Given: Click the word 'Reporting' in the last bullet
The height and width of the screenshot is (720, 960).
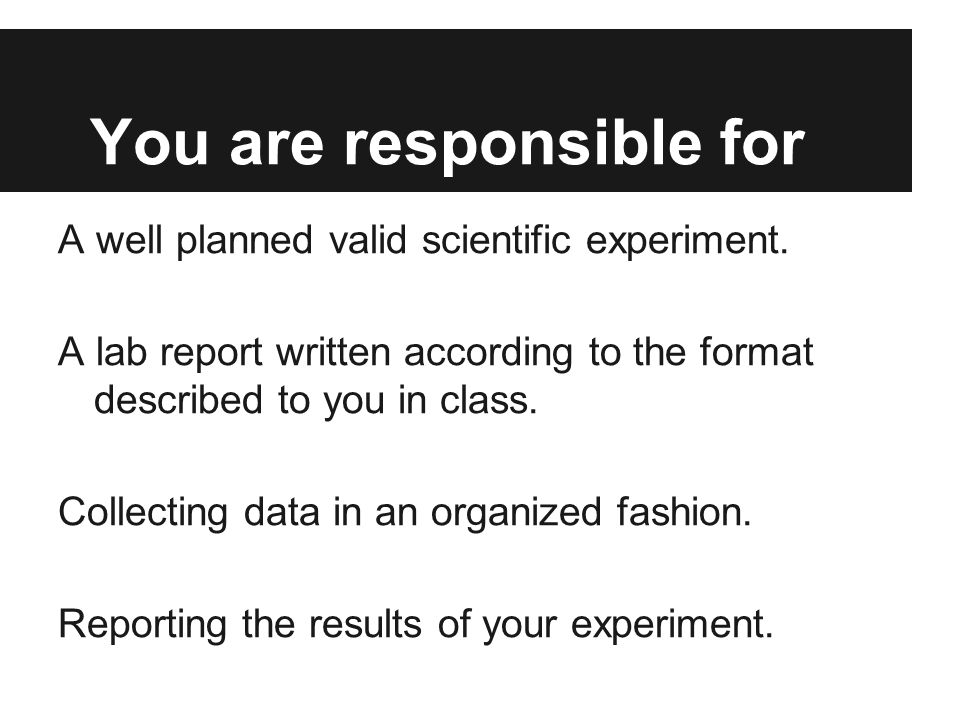Looking at the screenshot, I should 143,625.
